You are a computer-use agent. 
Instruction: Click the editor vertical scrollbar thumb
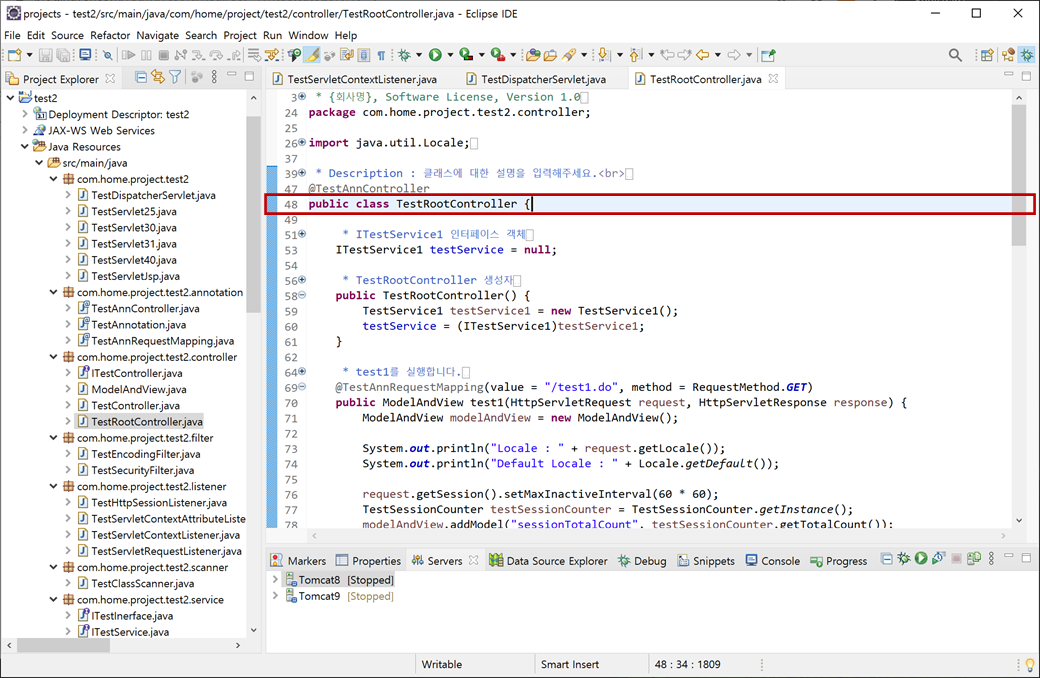(x=1019, y=174)
